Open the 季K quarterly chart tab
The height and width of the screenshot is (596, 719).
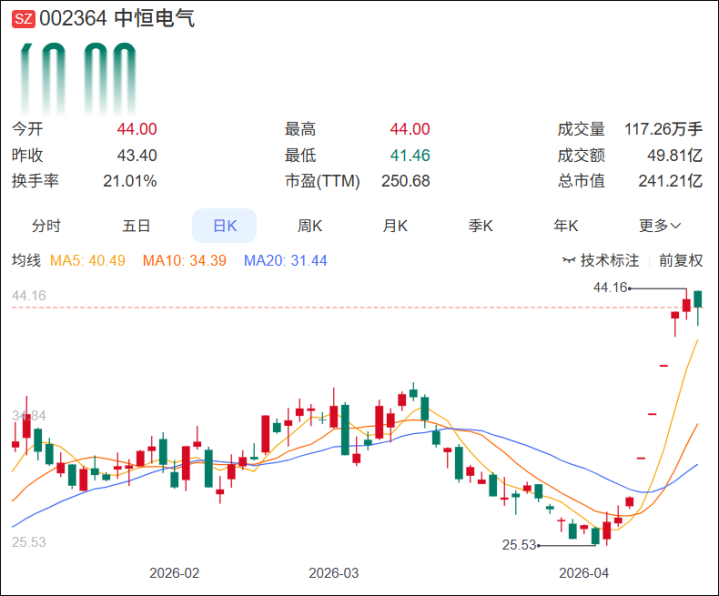pyautogui.click(x=480, y=226)
